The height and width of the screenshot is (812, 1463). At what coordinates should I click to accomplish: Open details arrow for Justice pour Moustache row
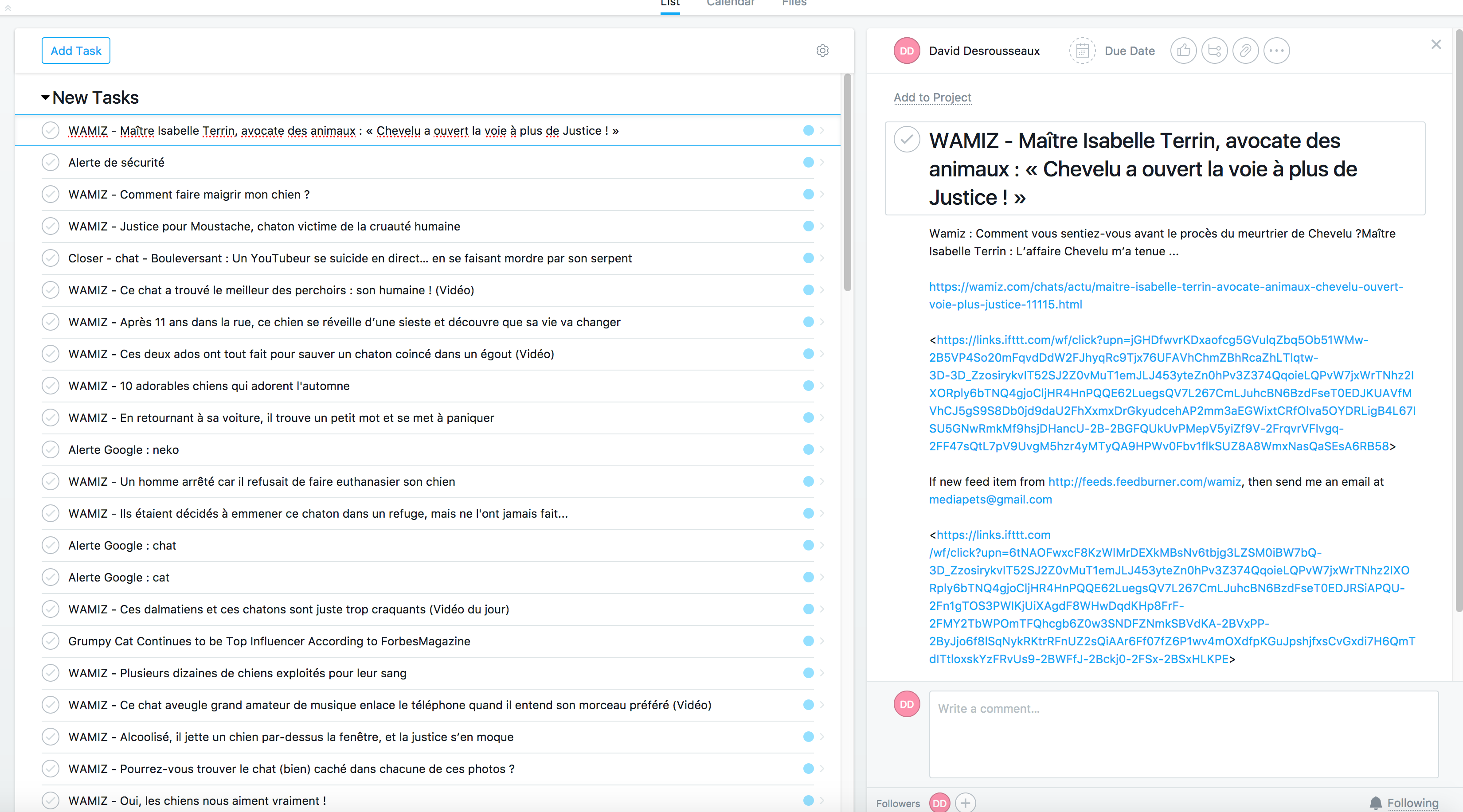pyautogui.click(x=822, y=226)
